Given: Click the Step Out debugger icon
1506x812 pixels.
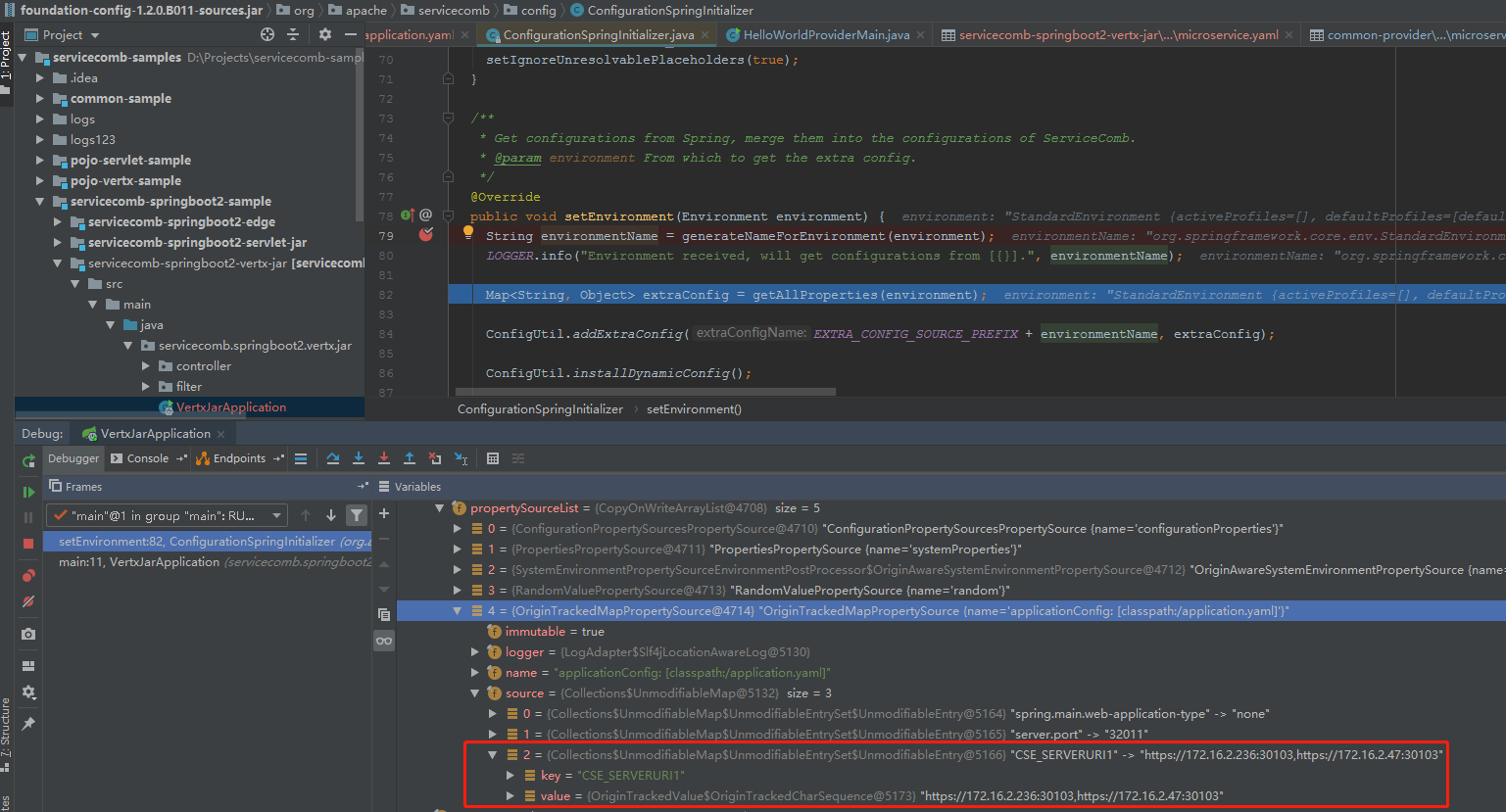Looking at the screenshot, I should point(409,457).
